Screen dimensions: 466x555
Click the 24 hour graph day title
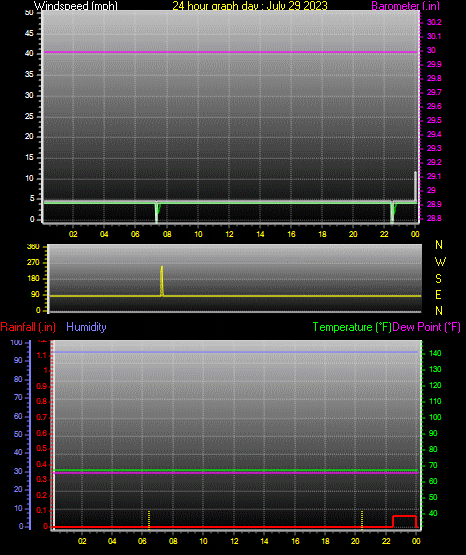pyautogui.click(x=250, y=6)
